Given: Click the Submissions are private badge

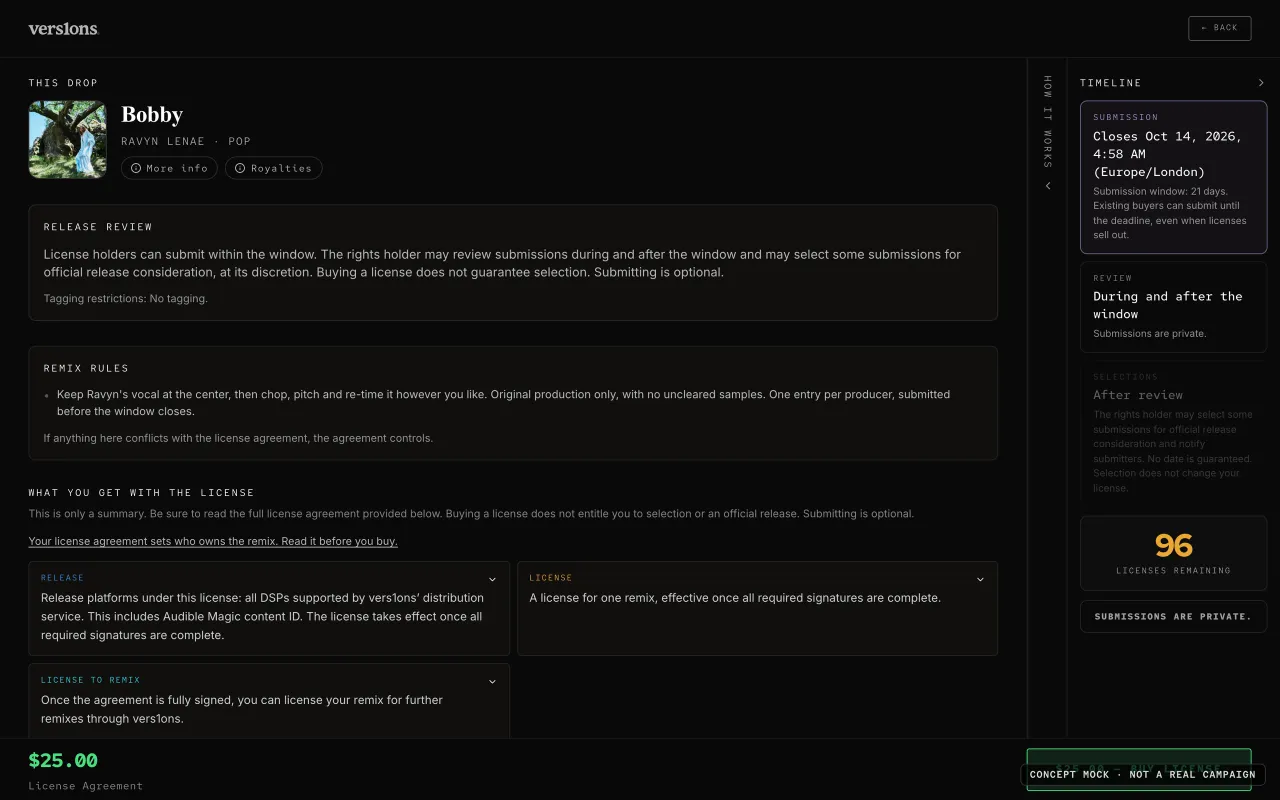Looking at the screenshot, I should (1173, 616).
